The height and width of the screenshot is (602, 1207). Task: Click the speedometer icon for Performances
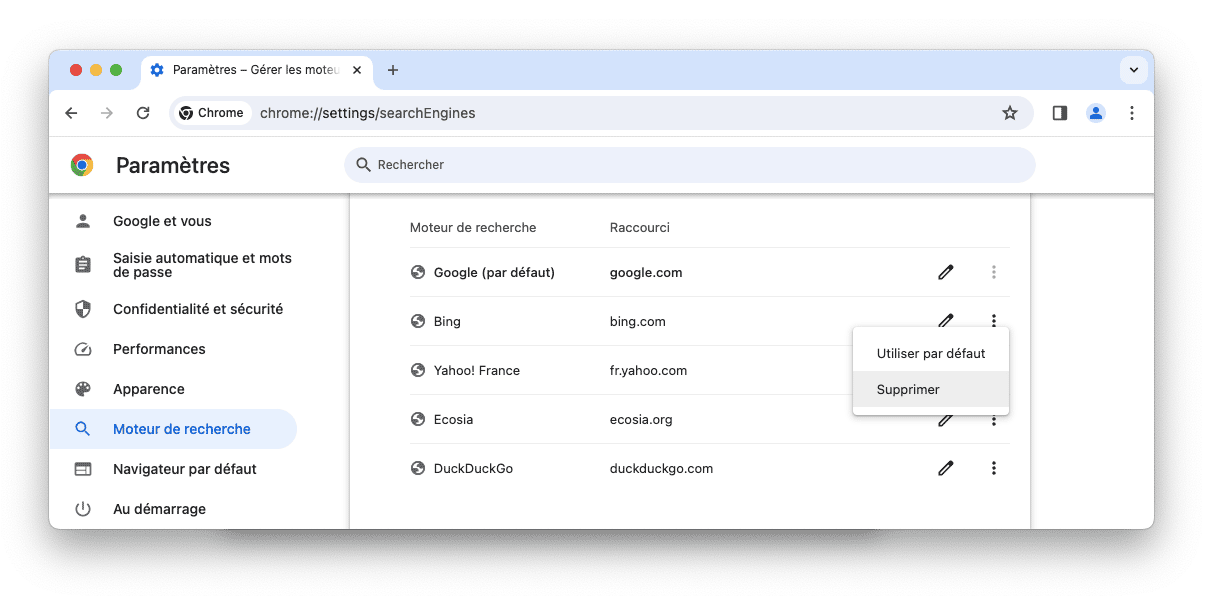point(83,349)
